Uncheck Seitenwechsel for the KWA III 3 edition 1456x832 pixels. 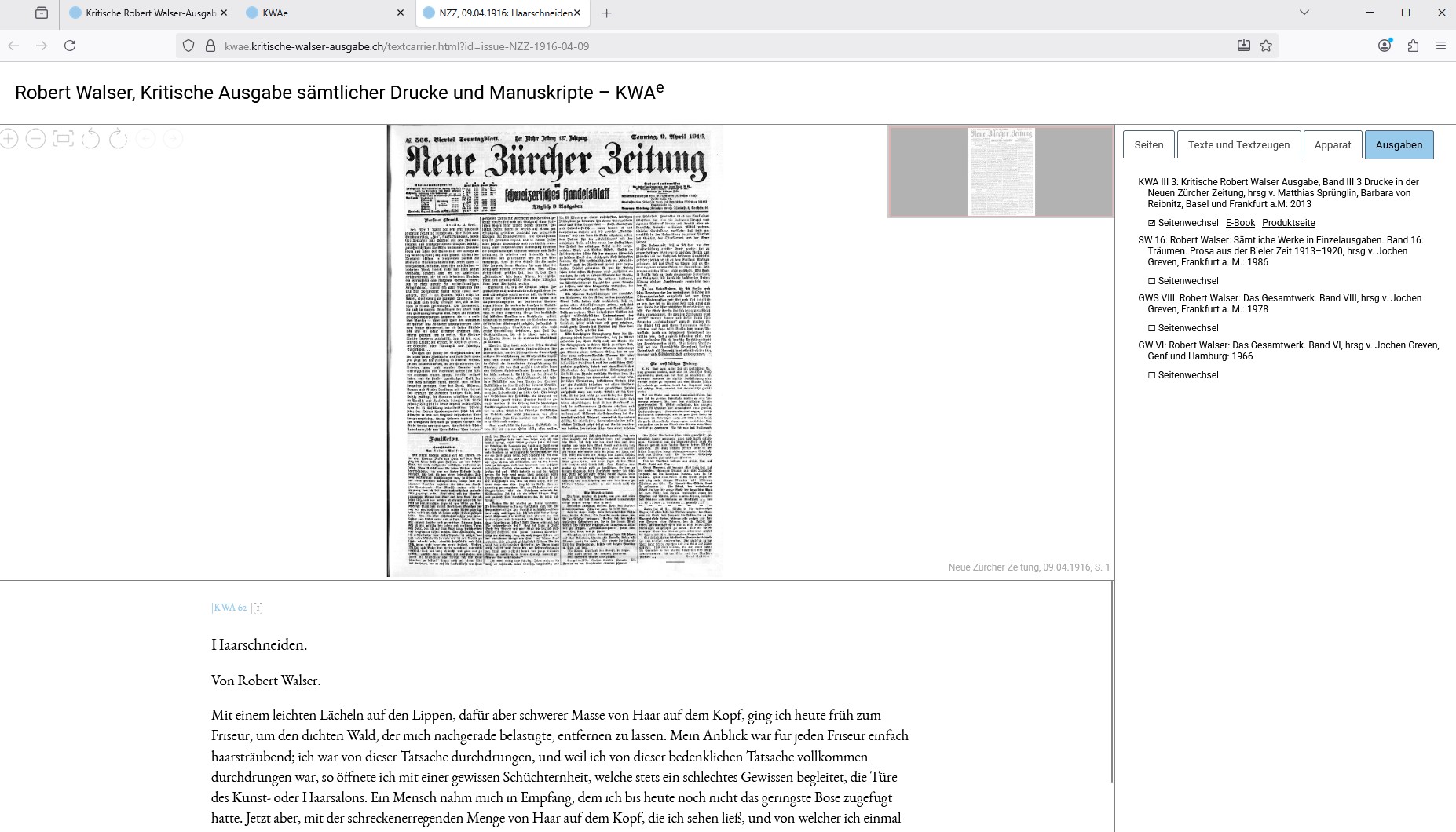1151,222
